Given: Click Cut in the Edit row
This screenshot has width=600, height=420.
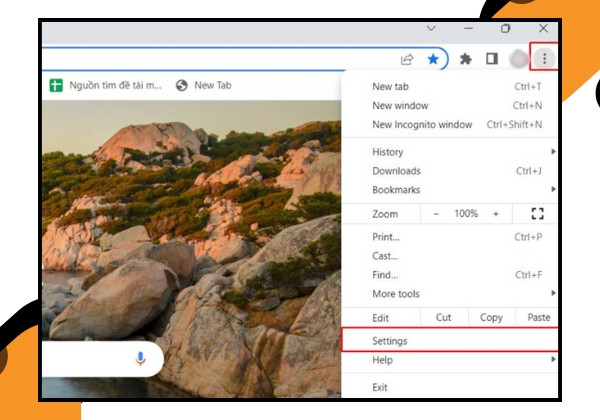Looking at the screenshot, I should coord(444,317).
